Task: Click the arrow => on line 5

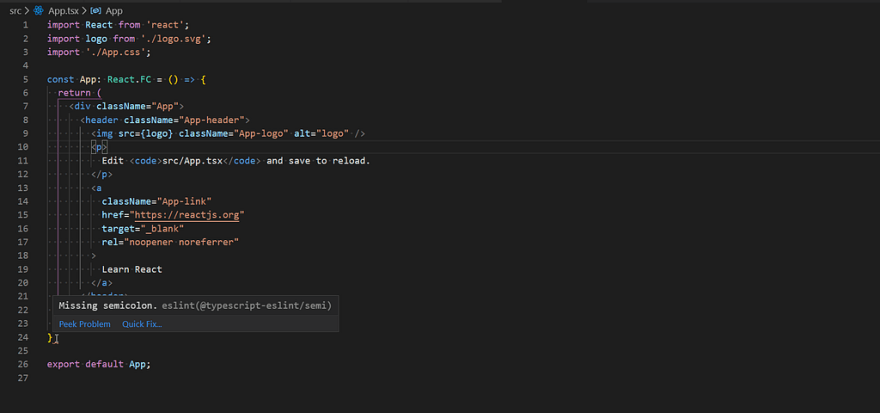Action: pos(190,79)
